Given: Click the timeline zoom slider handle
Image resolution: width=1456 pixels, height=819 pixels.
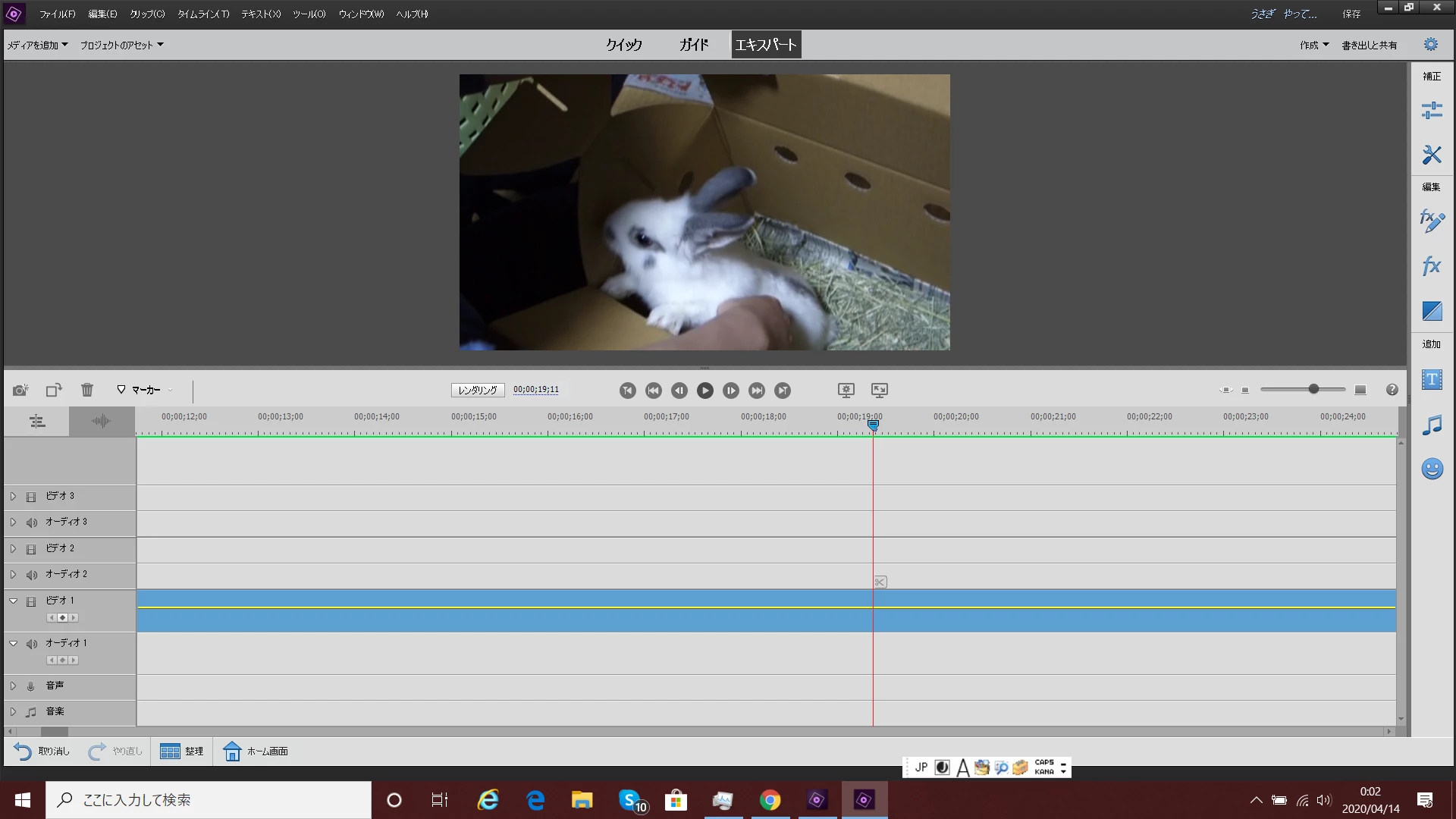Looking at the screenshot, I should click(x=1313, y=389).
